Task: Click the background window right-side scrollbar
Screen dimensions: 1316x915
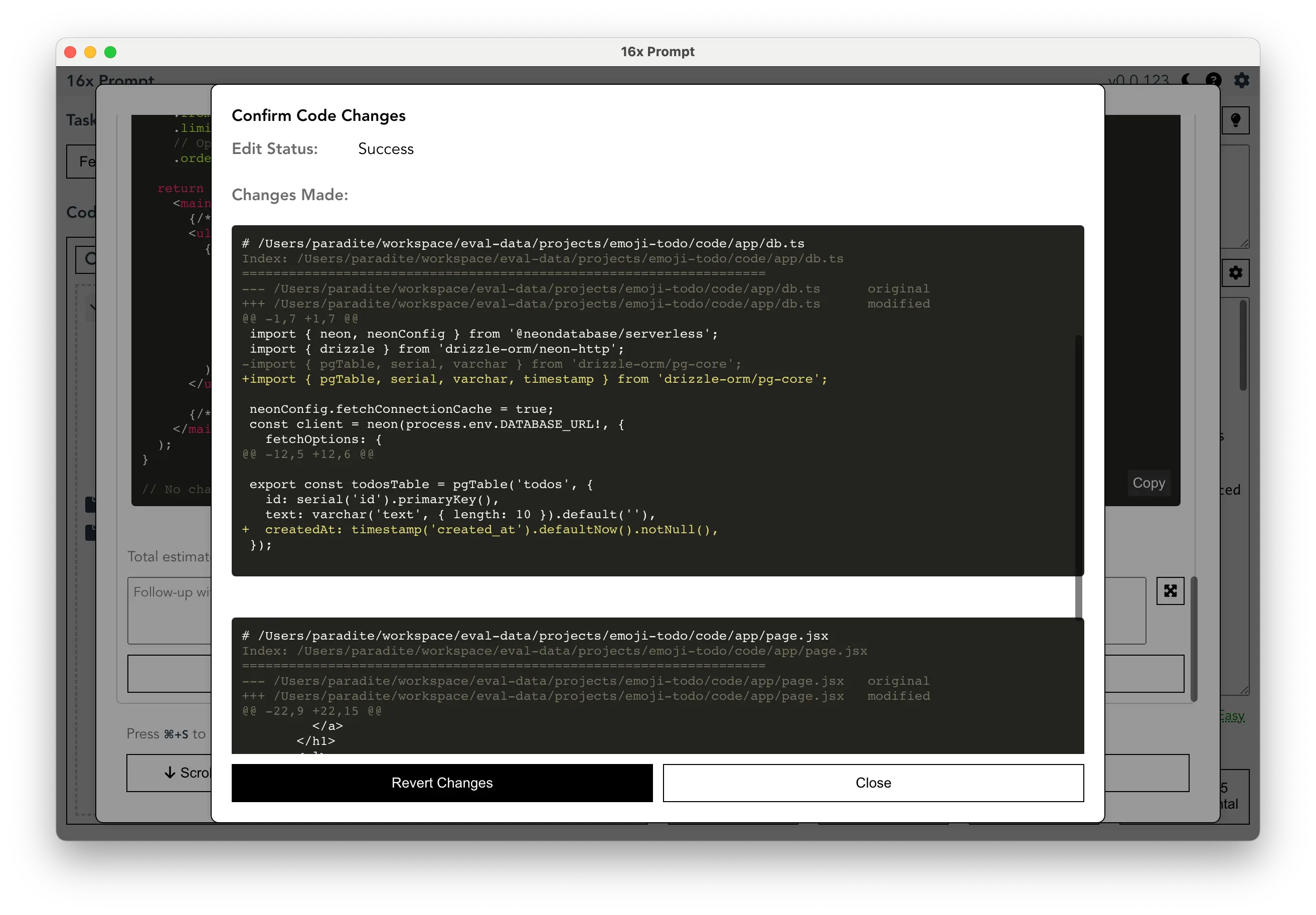Action: [x=1243, y=346]
